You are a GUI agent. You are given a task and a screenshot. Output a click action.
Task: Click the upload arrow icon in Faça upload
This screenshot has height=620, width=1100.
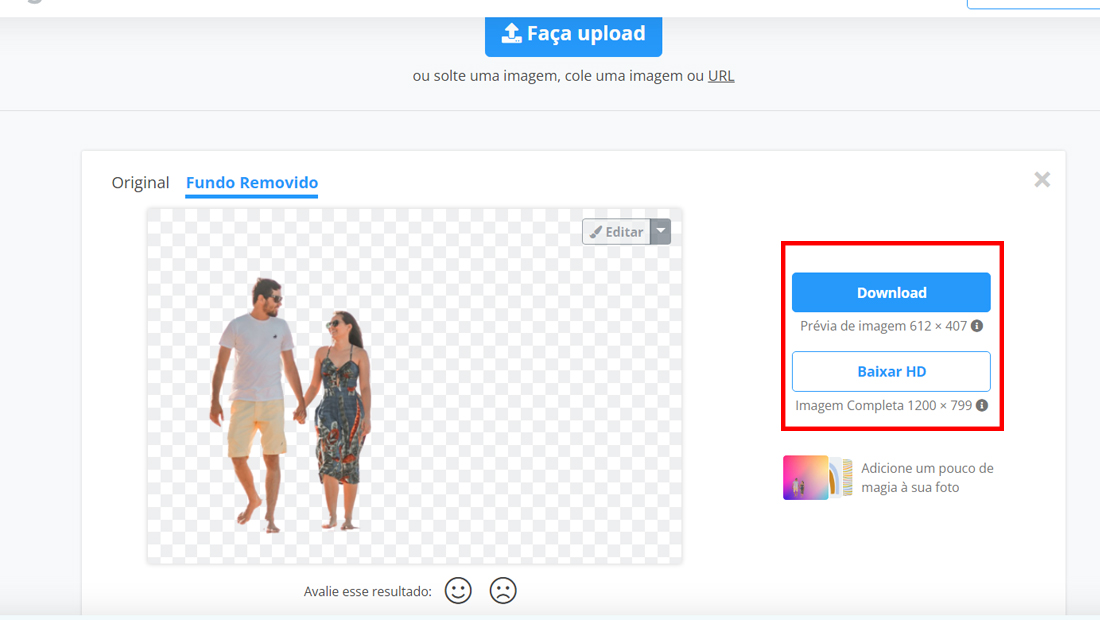click(x=511, y=33)
